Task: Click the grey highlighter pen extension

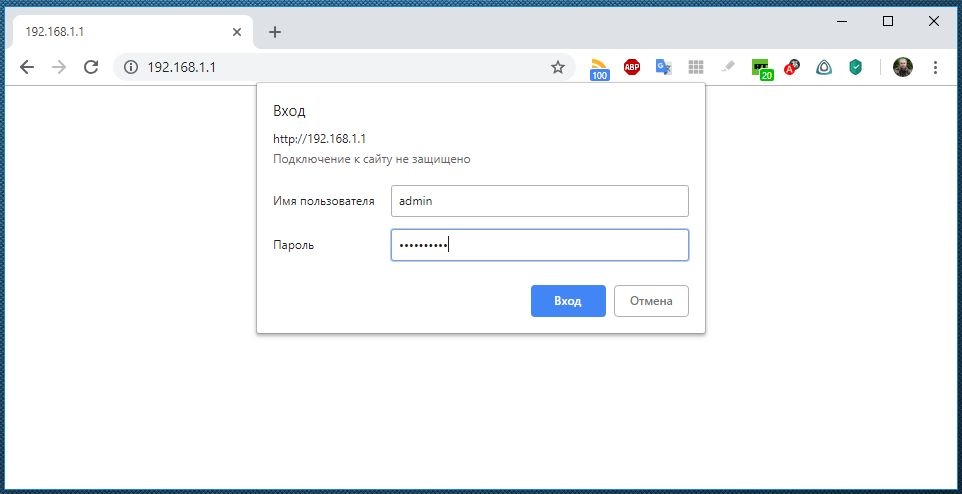Action: point(728,67)
